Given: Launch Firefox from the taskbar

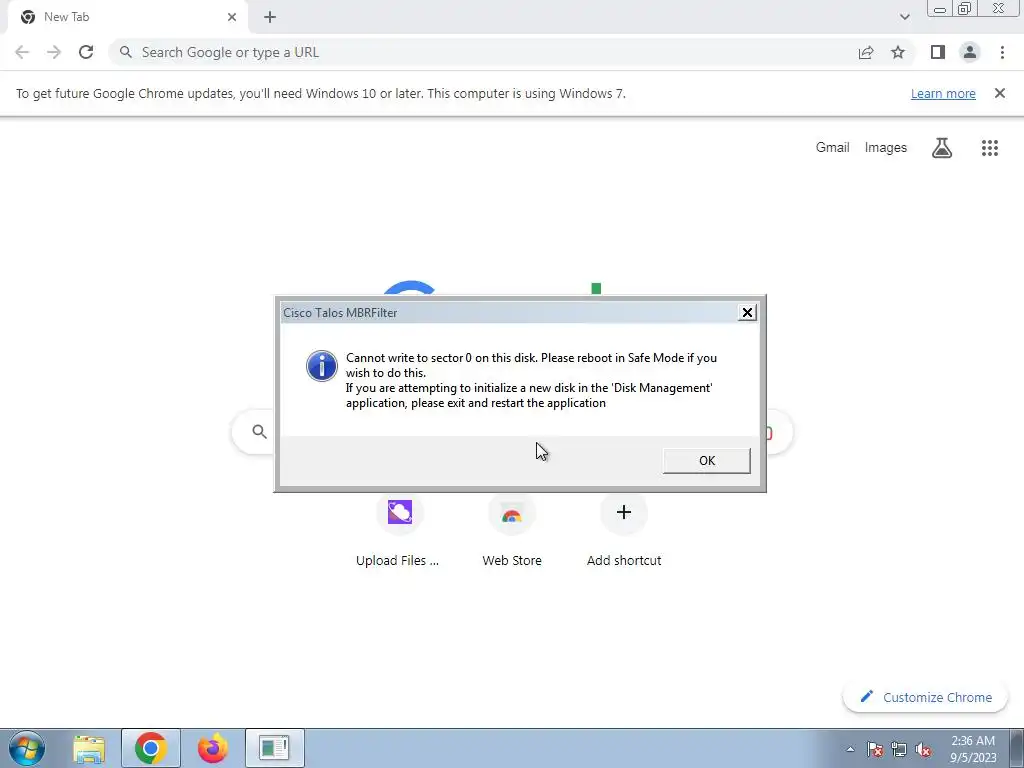Looking at the screenshot, I should [x=213, y=748].
